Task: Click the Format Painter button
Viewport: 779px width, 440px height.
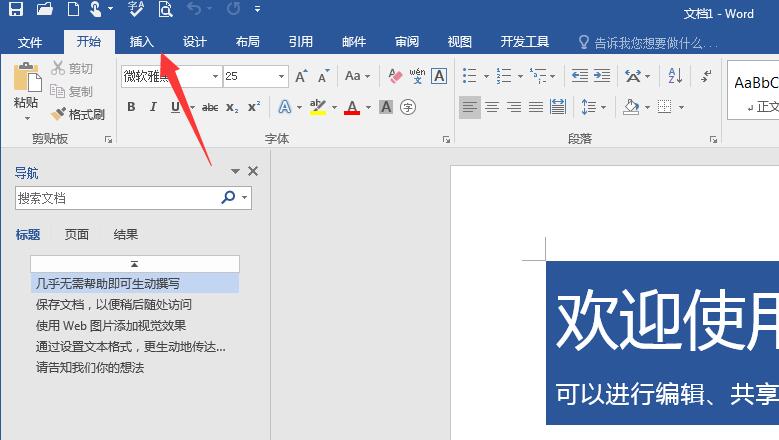Action: coord(78,114)
